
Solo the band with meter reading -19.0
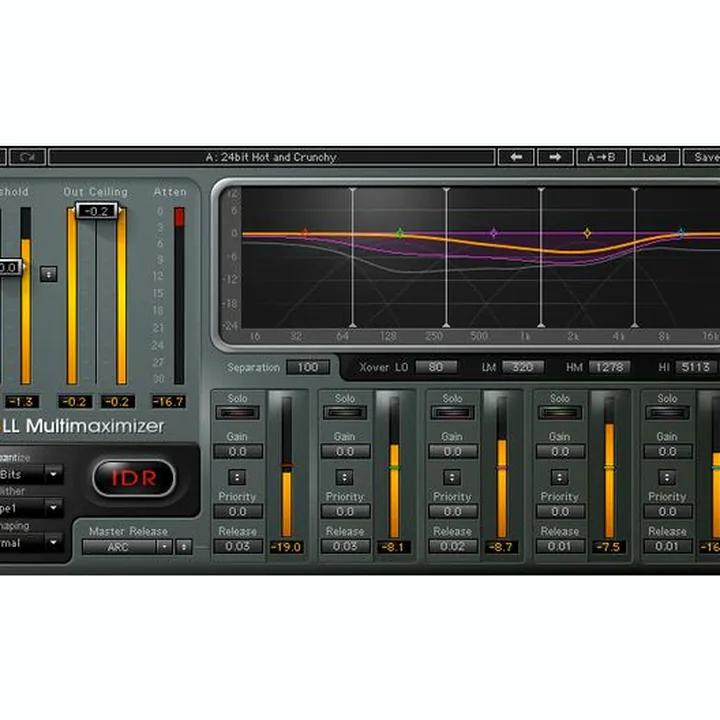(x=237, y=412)
